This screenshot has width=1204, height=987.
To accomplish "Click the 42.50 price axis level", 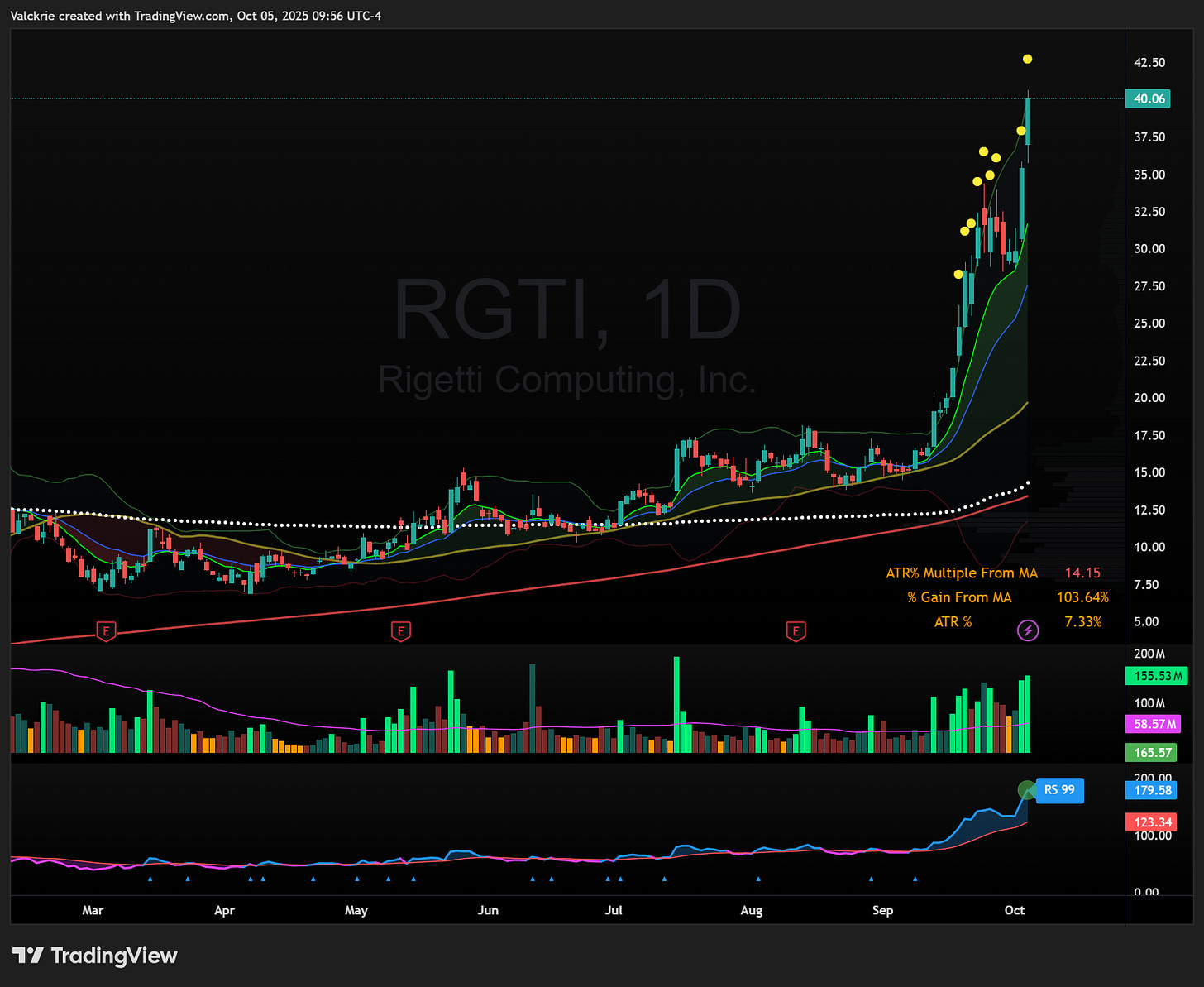I will (x=1149, y=63).
